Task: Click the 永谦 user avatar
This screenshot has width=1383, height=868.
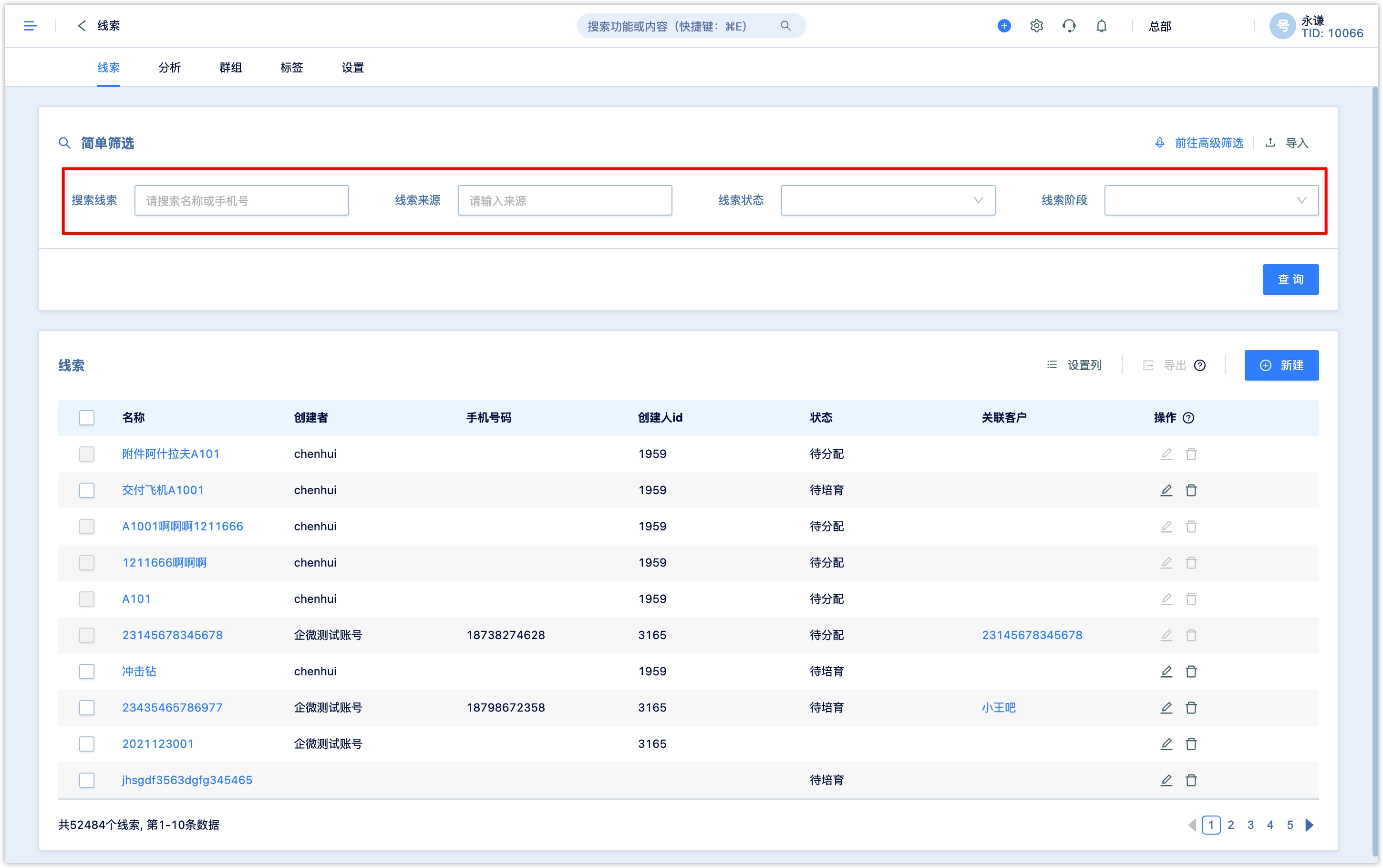Action: 1282,26
